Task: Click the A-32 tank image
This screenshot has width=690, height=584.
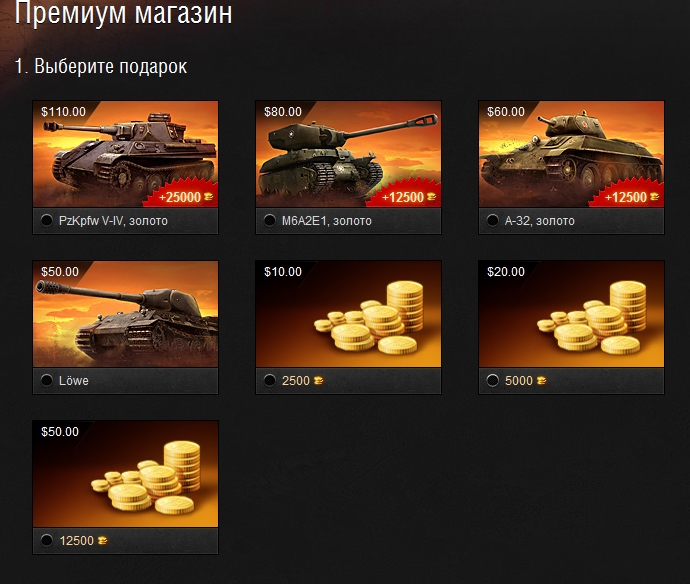Action: point(572,154)
